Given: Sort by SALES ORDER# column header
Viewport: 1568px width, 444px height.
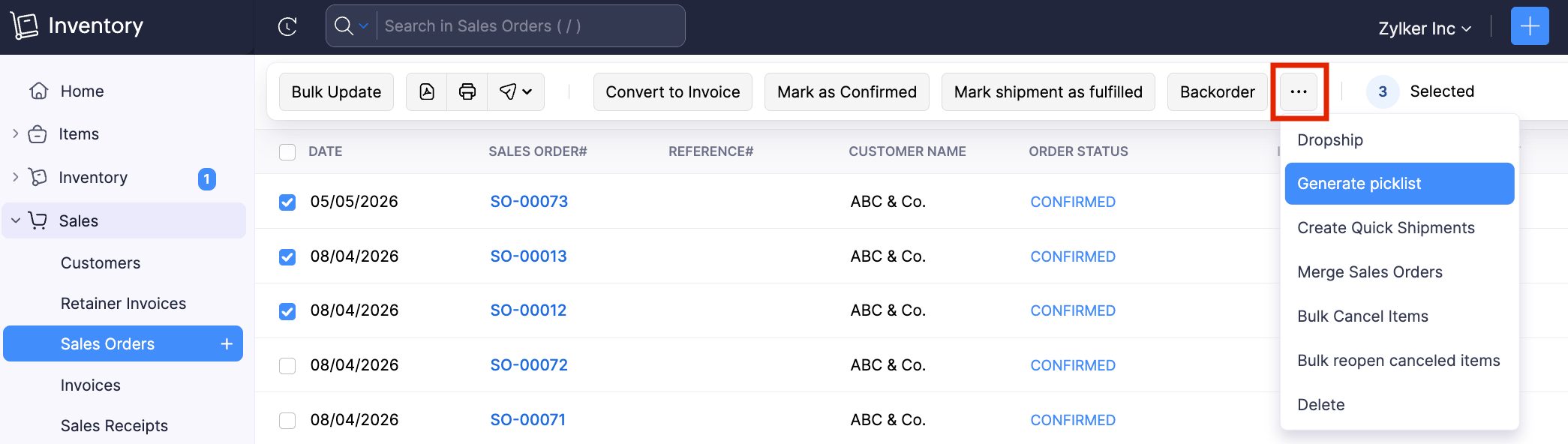Looking at the screenshot, I should click(x=538, y=151).
